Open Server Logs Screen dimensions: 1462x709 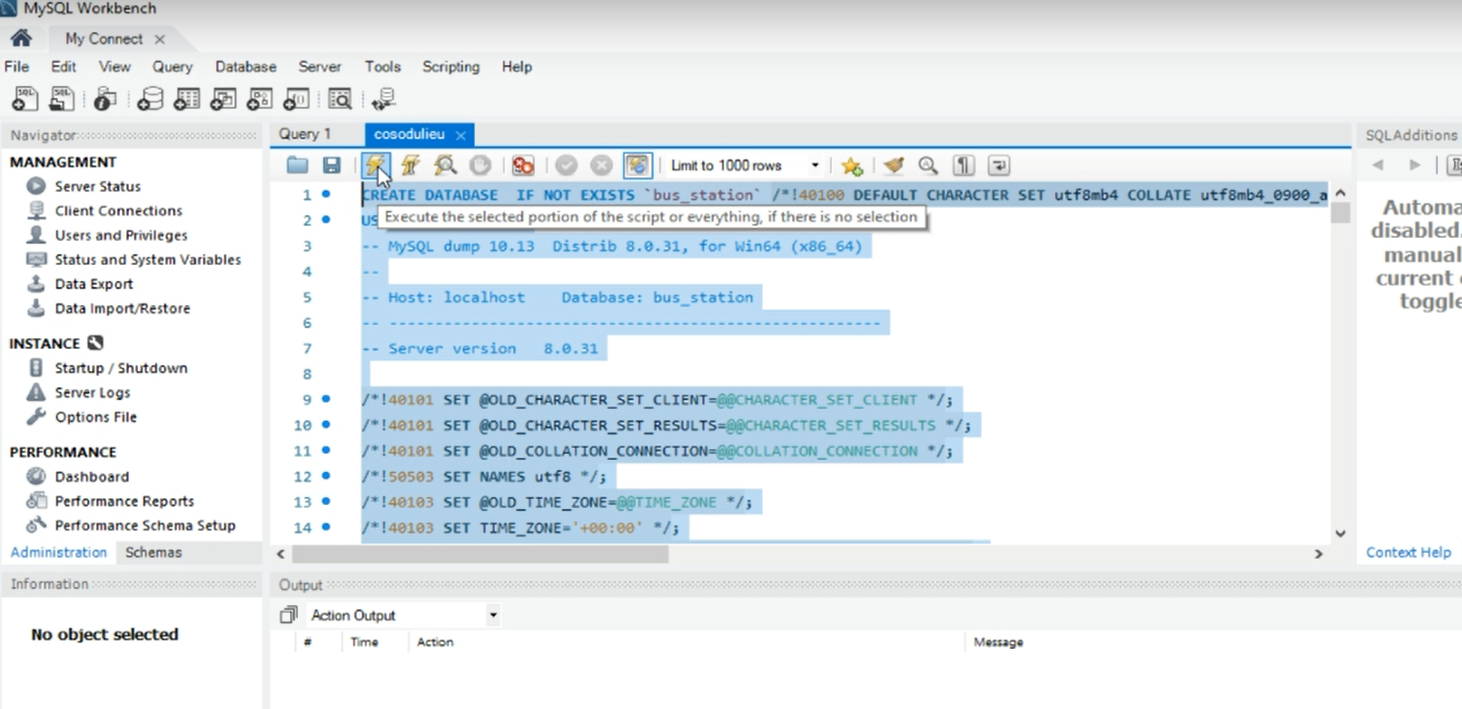tap(92, 392)
